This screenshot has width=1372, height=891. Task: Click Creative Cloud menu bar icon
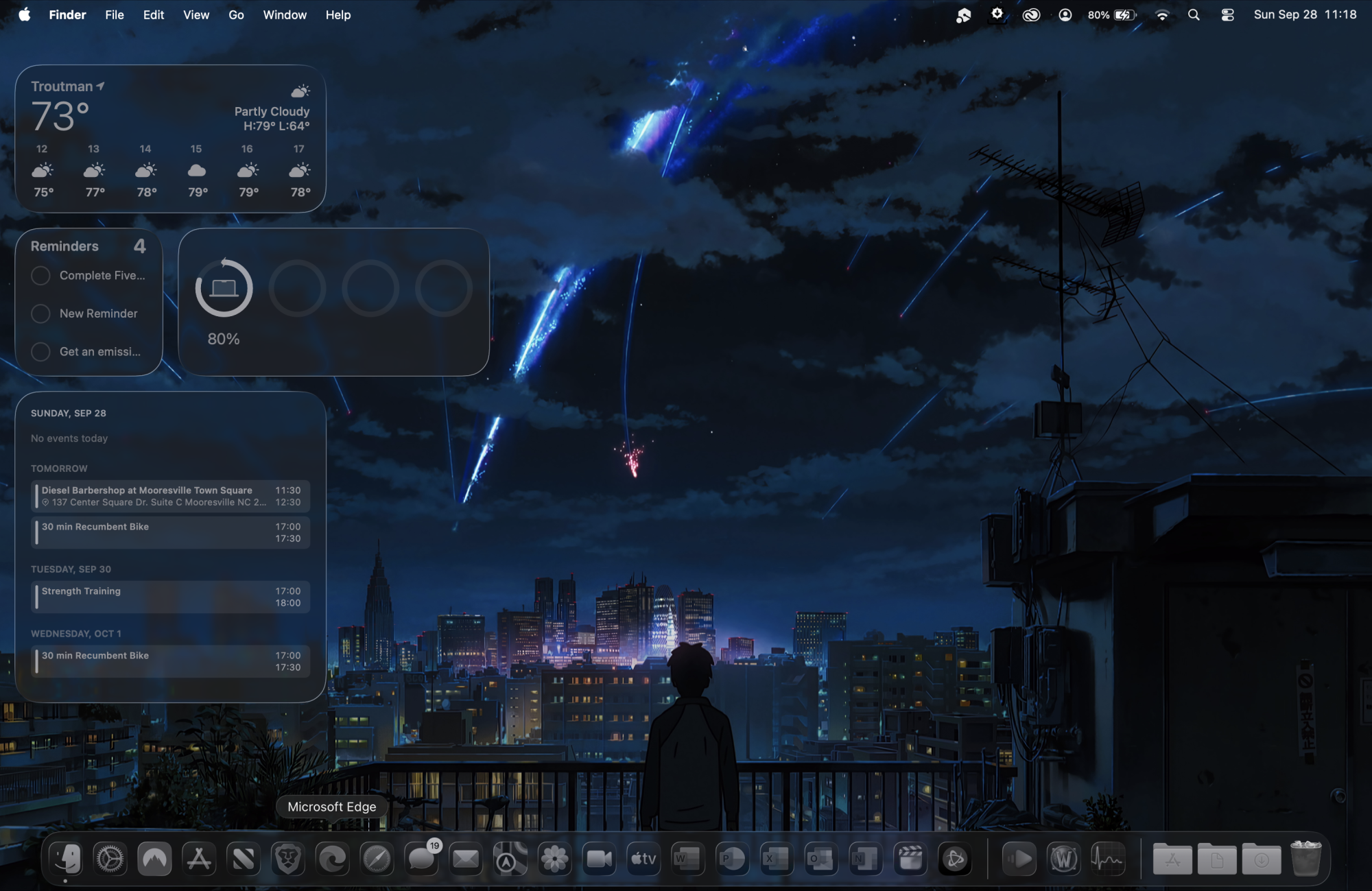(x=1031, y=15)
